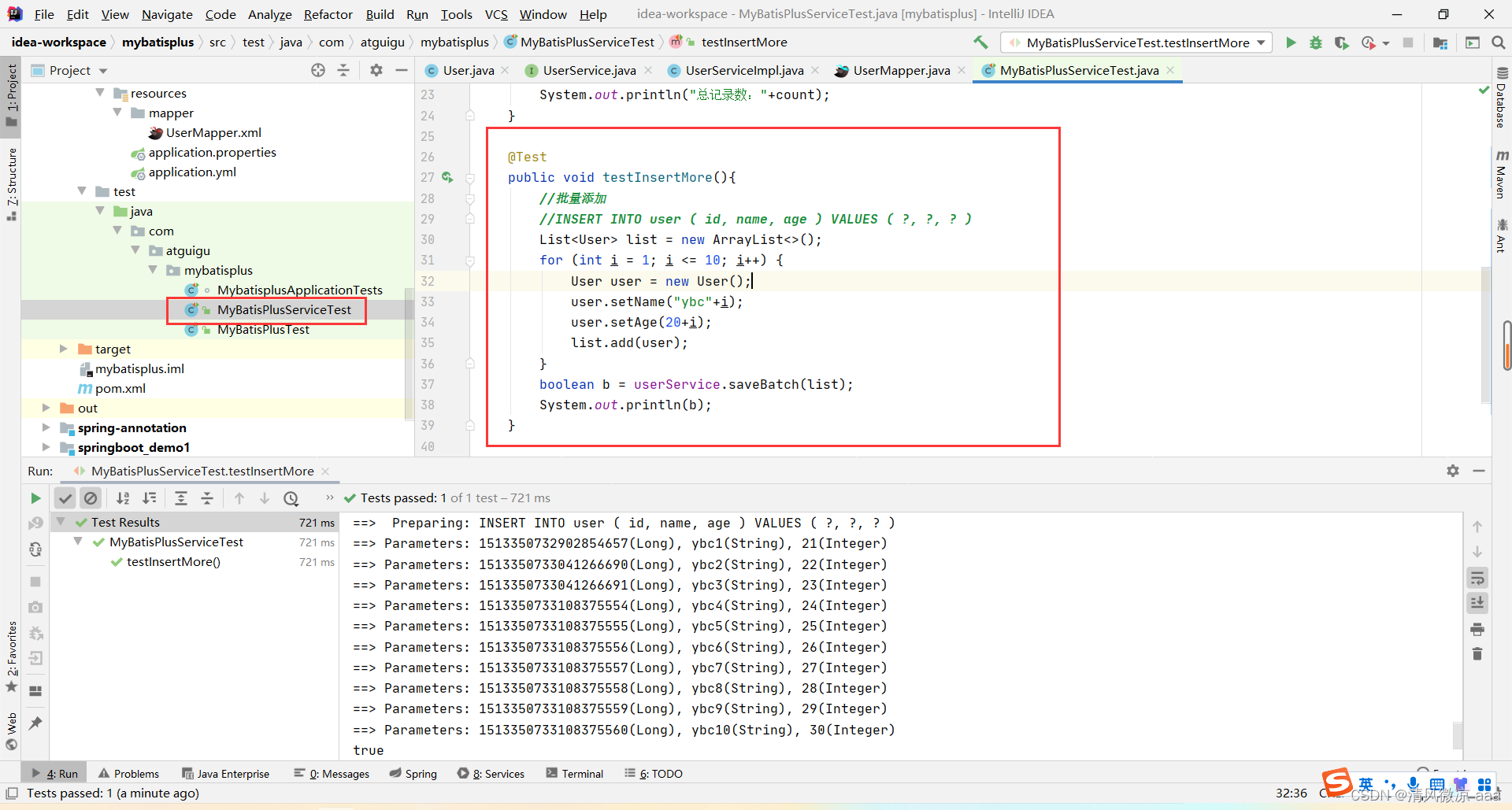
Task: Toggle Show Ignored tests button
Action: click(91, 498)
